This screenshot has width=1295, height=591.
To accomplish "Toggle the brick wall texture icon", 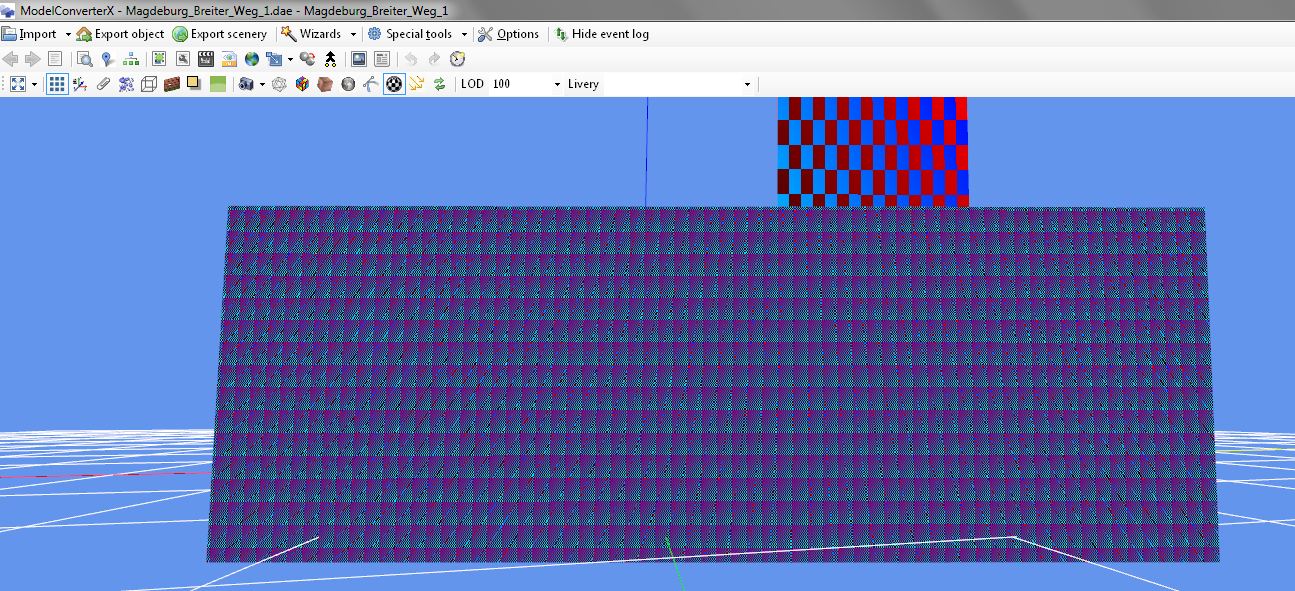I will [x=172, y=84].
